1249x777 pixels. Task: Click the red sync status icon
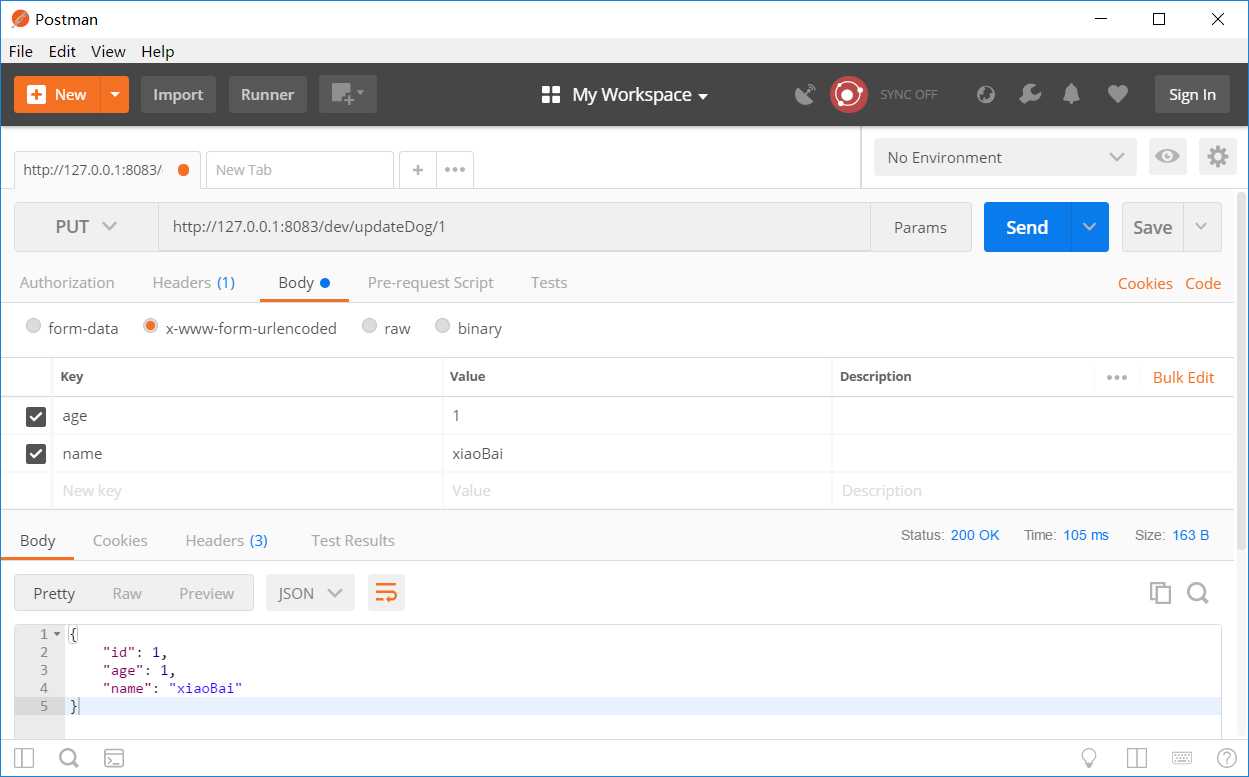click(x=849, y=94)
